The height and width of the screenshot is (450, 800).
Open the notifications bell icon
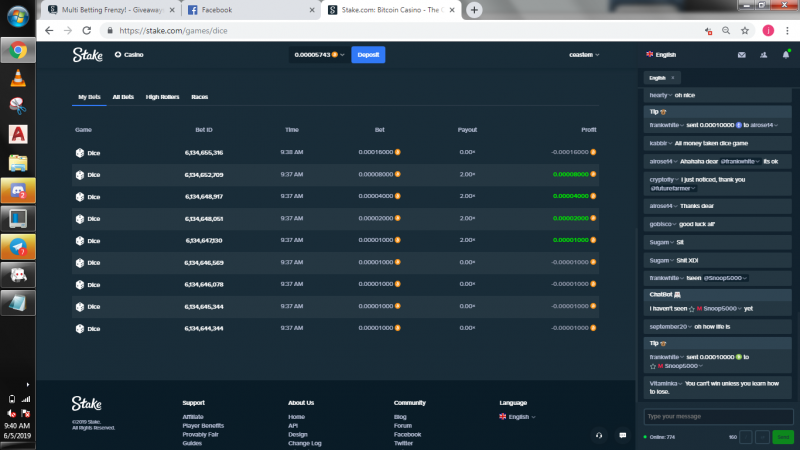(786, 55)
